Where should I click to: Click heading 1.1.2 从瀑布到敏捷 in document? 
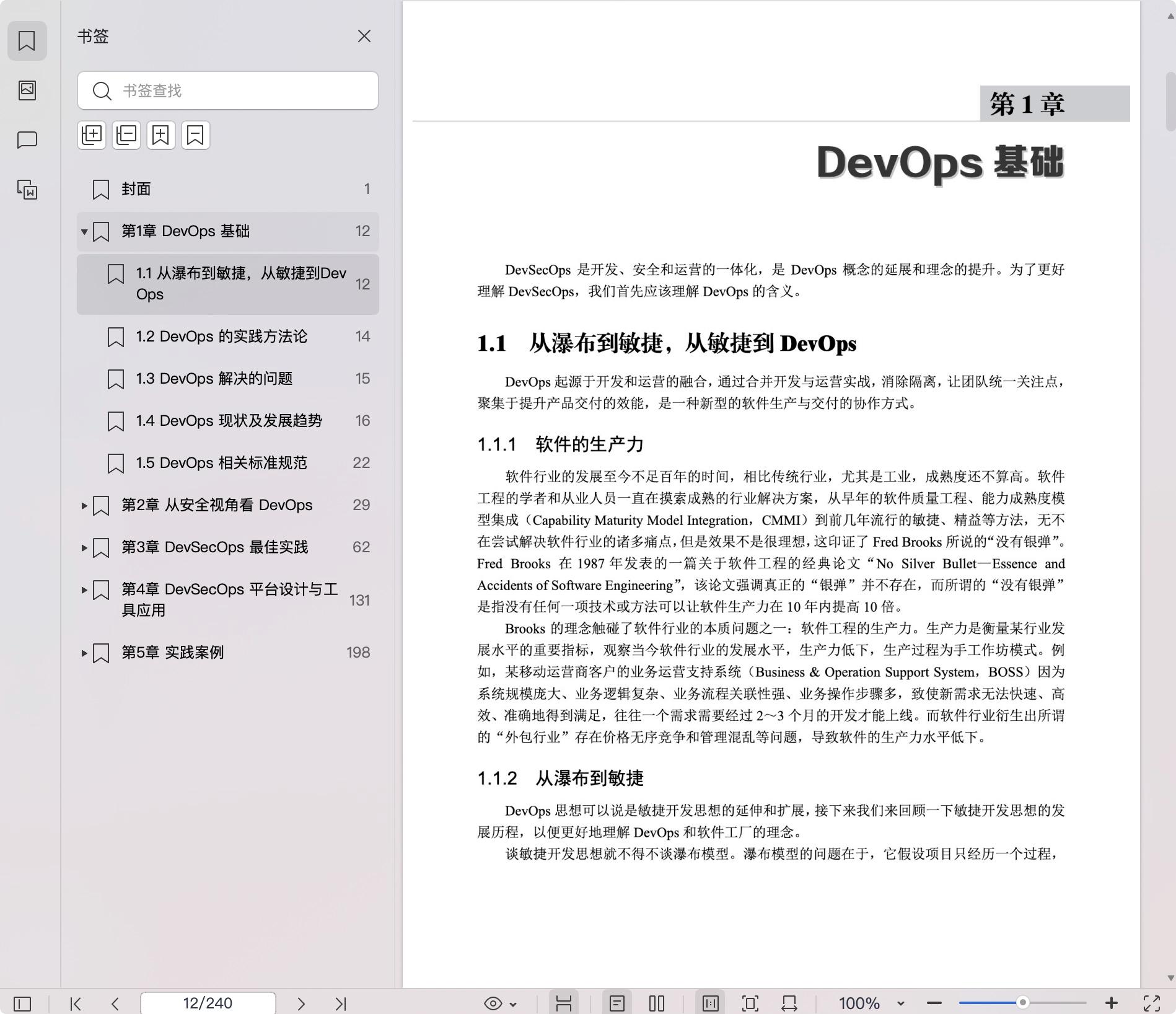pos(560,778)
